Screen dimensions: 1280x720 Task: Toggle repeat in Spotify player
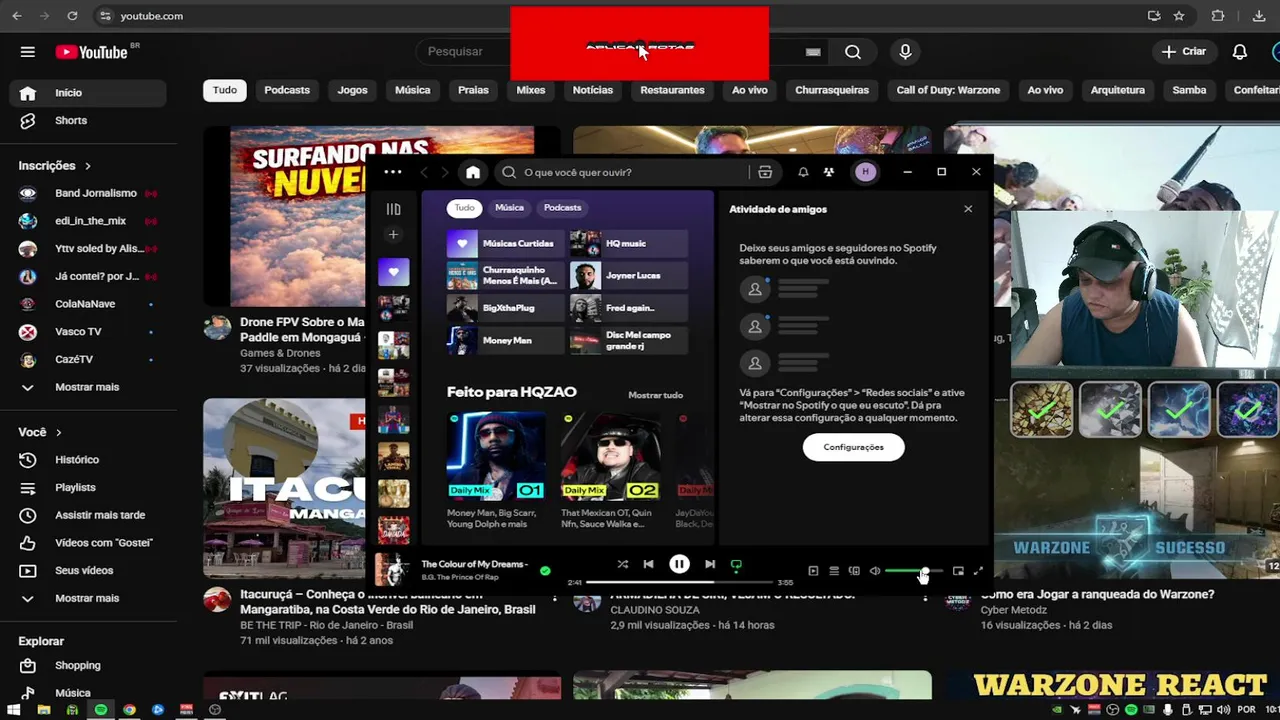(x=736, y=565)
